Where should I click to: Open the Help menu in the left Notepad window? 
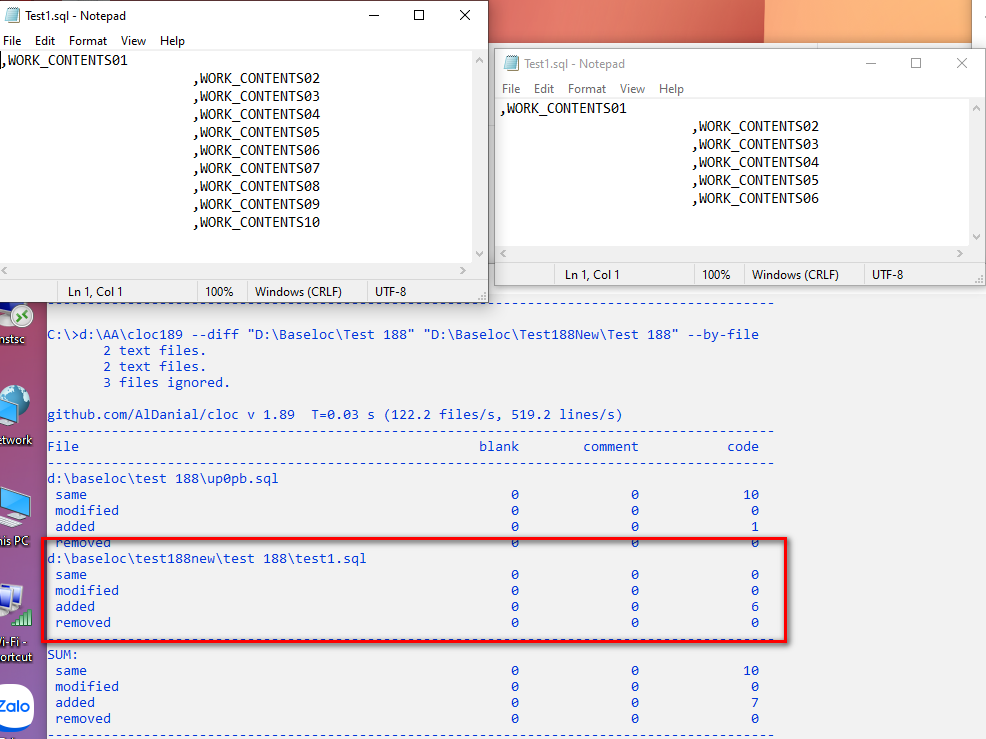[172, 41]
